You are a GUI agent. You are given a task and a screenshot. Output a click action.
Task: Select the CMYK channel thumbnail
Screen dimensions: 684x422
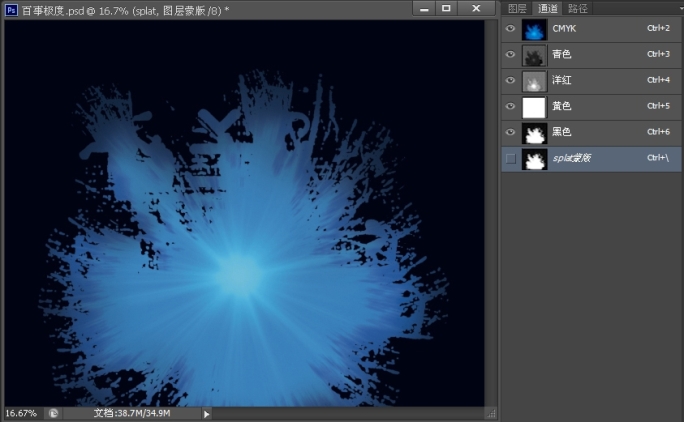(533, 29)
